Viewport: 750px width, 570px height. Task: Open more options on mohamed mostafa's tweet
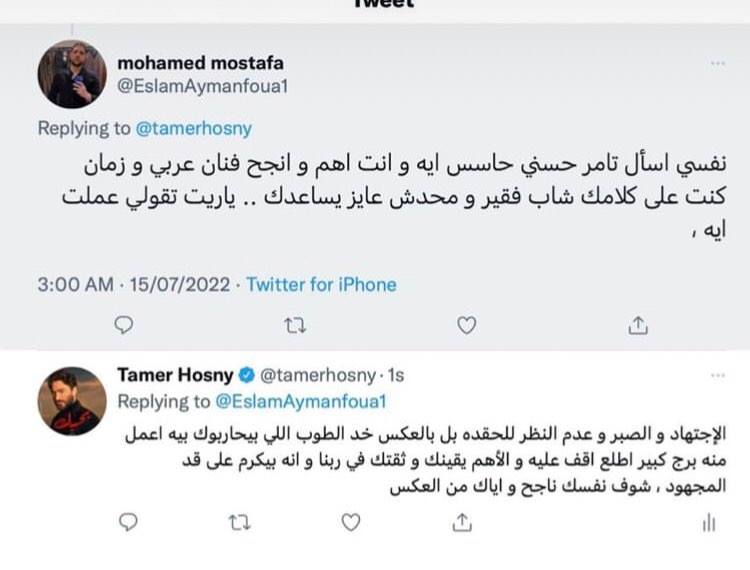tap(717, 63)
